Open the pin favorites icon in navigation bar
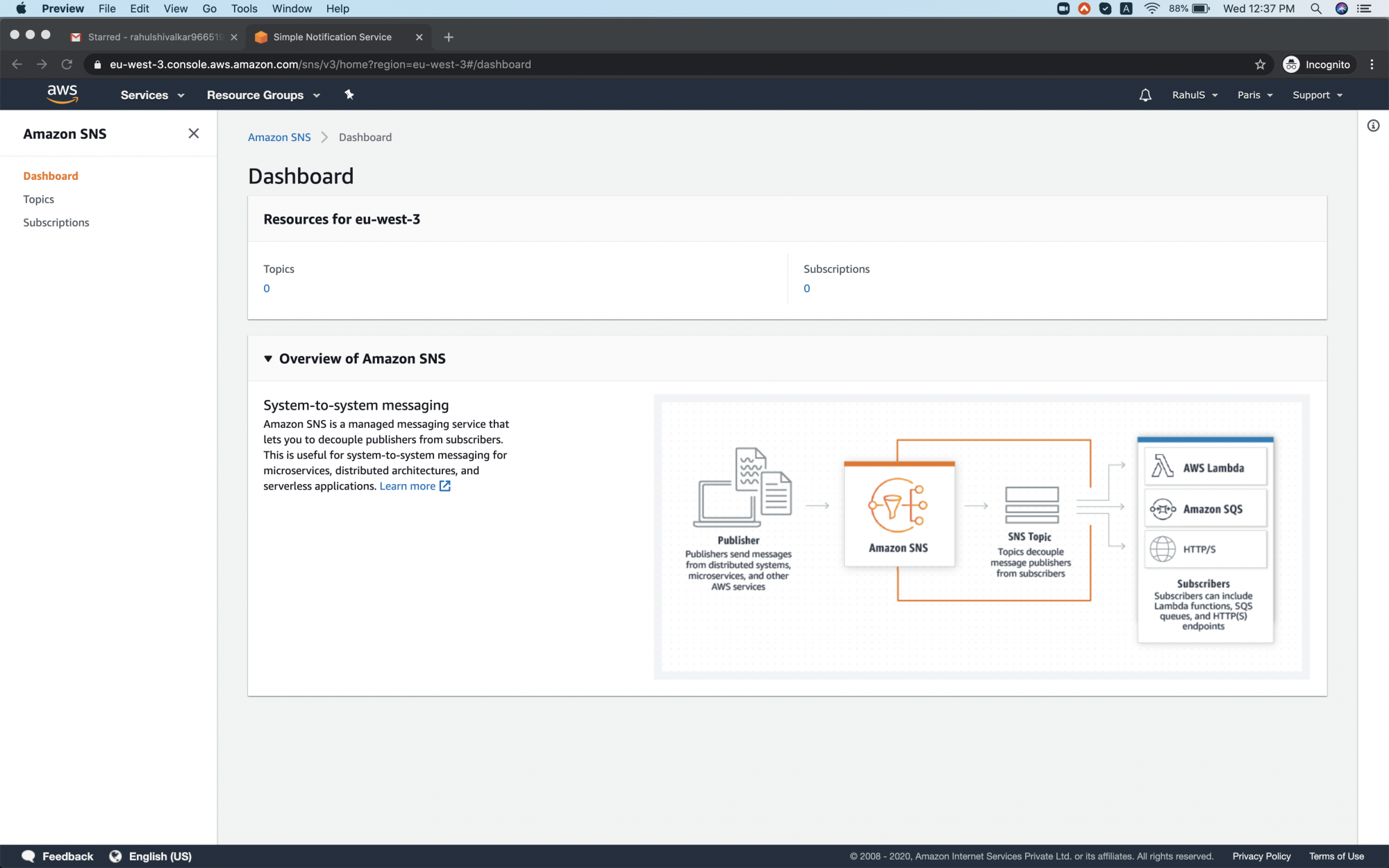Viewport: 1389px width, 868px height. 349,94
